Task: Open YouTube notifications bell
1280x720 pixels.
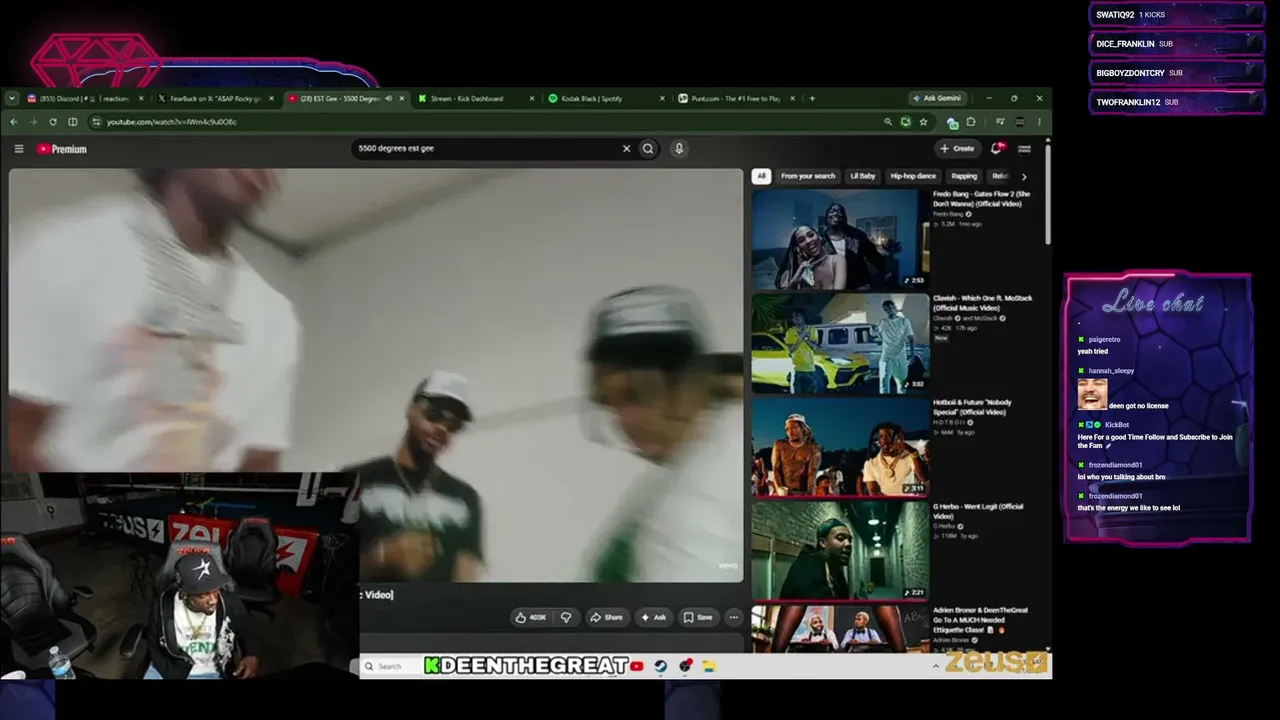Action: pos(996,148)
